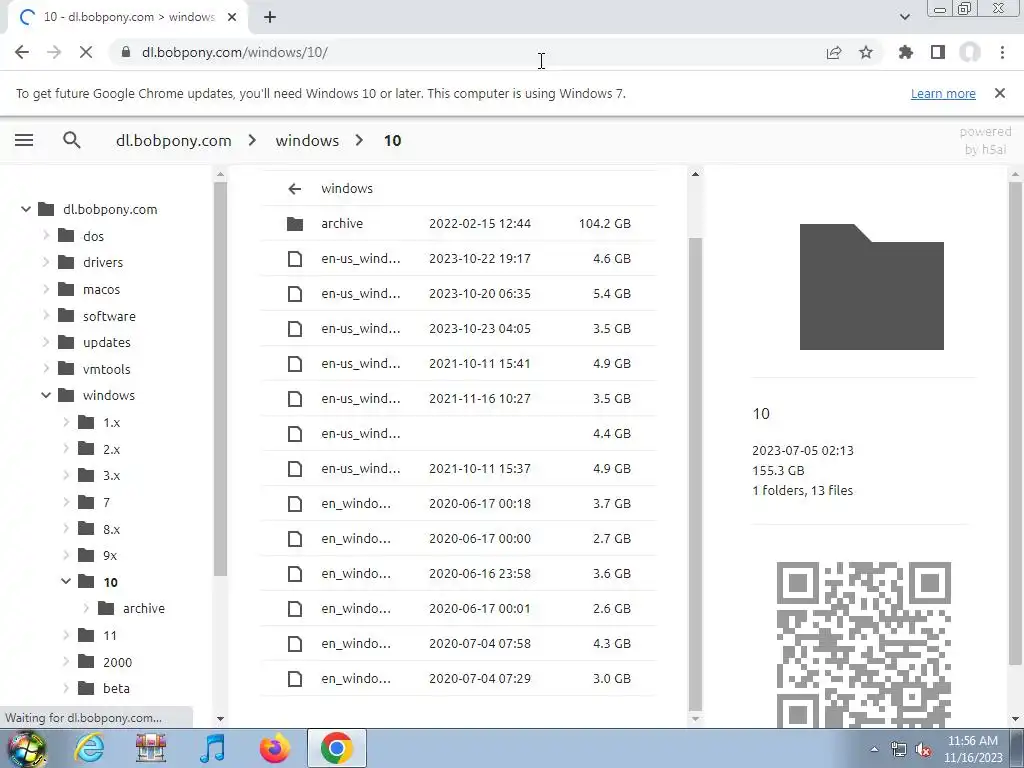
Task: Close the dl.bobpony.com browser tab
Action: [232, 18]
